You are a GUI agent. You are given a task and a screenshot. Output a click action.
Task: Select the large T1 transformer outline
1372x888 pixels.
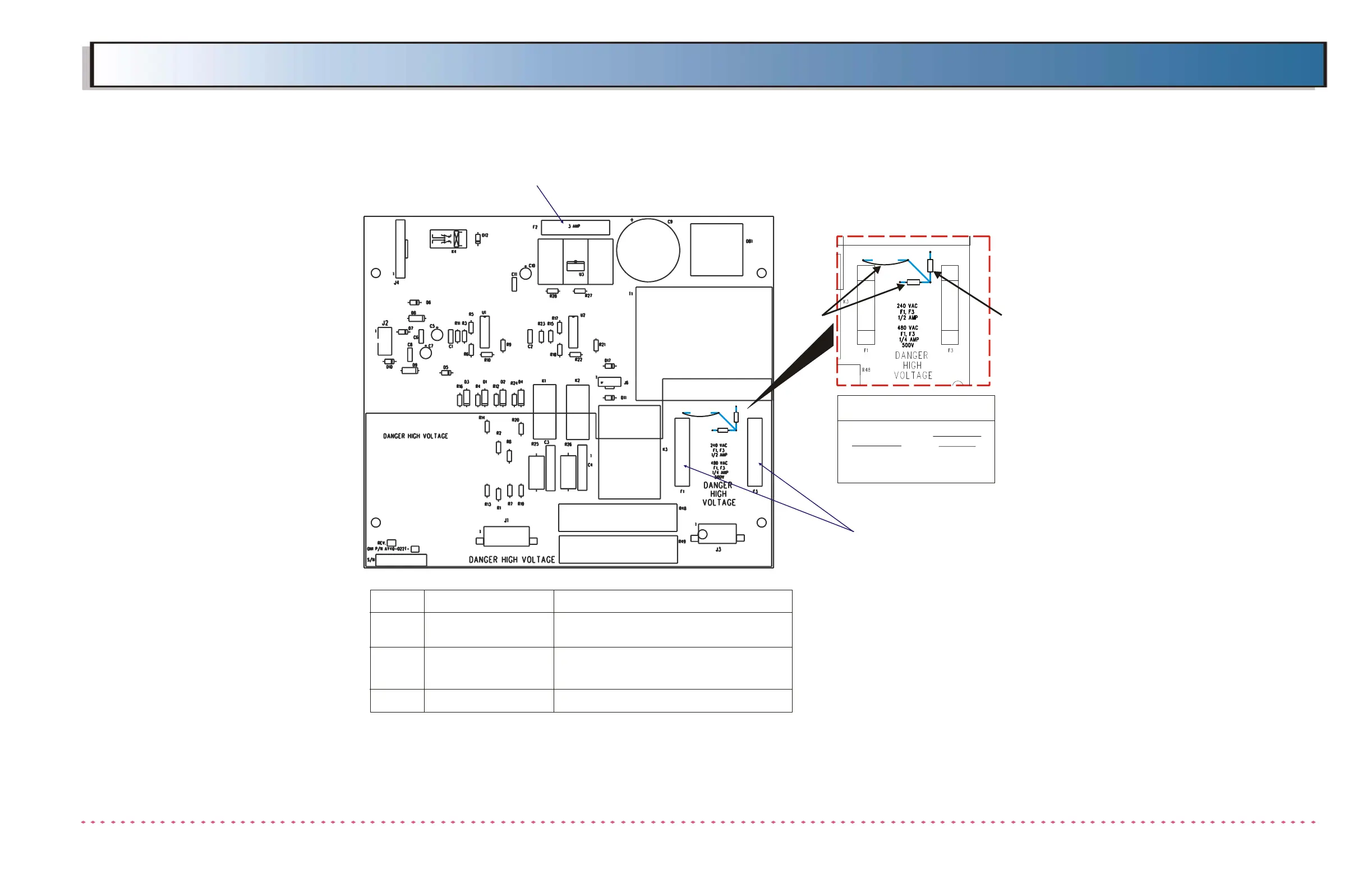pyautogui.click(x=703, y=334)
